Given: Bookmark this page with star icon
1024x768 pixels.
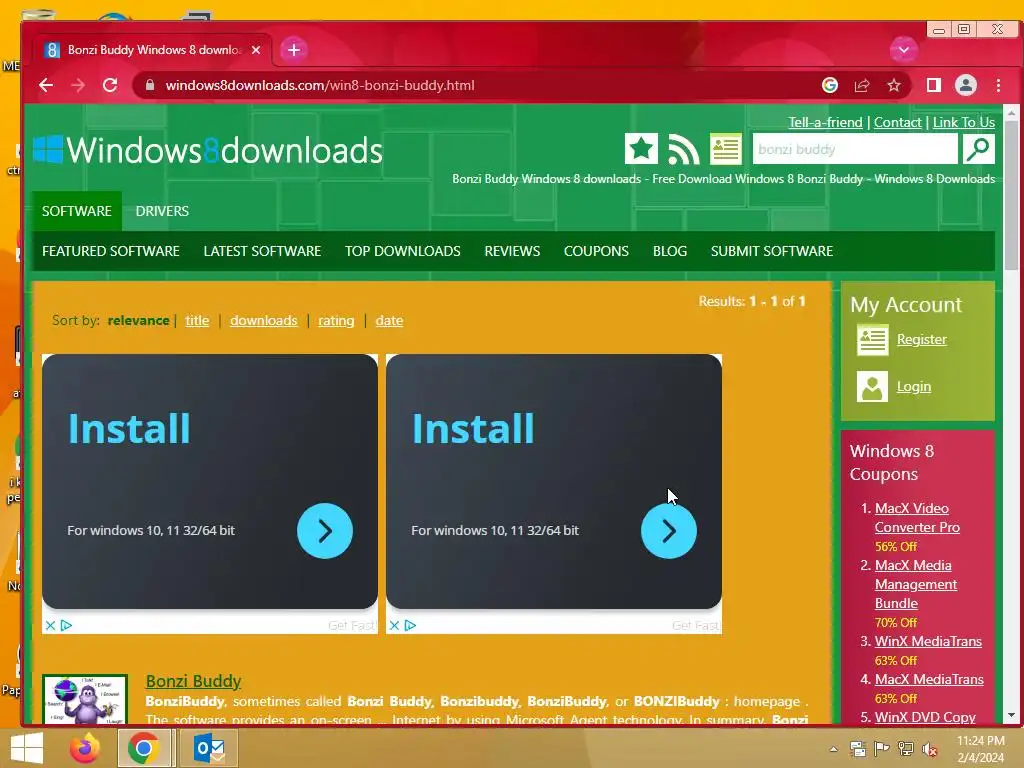Looking at the screenshot, I should (894, 86).
